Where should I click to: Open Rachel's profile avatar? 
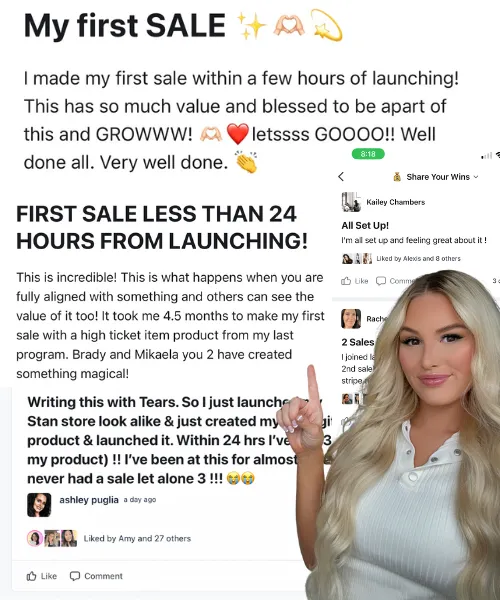(351, 319)
